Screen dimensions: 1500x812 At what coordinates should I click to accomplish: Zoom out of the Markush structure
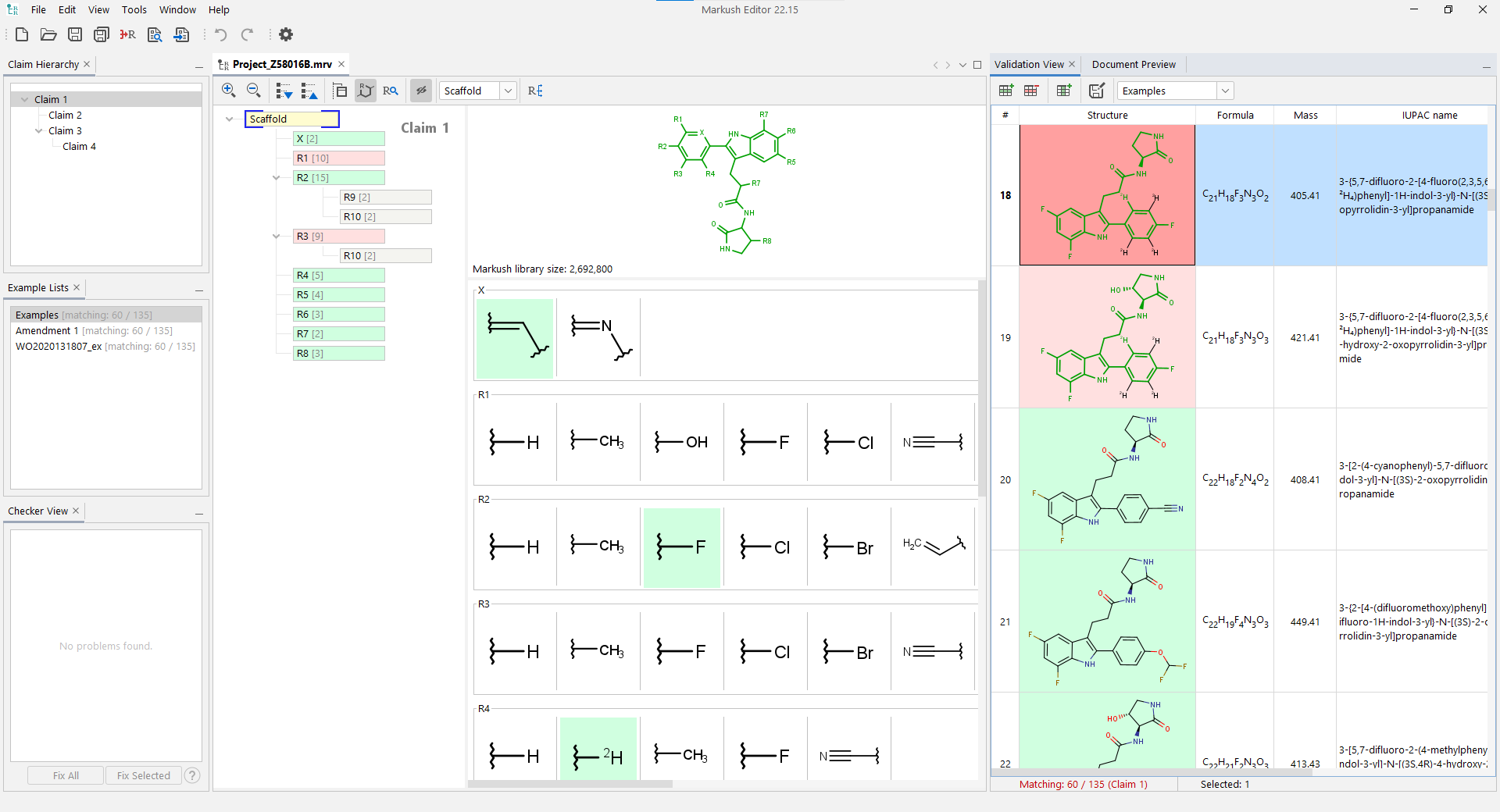coord(254,91)
